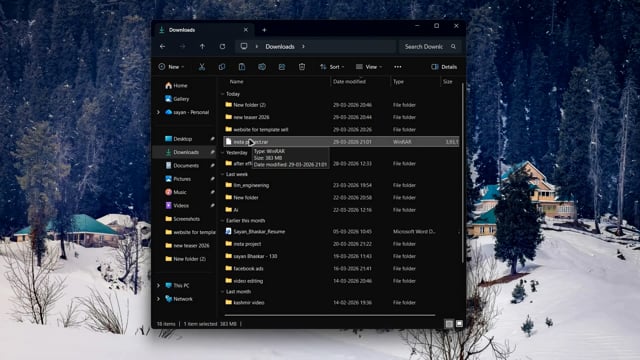Unpin Pictures using its pin icon

(x=212, y=179)
